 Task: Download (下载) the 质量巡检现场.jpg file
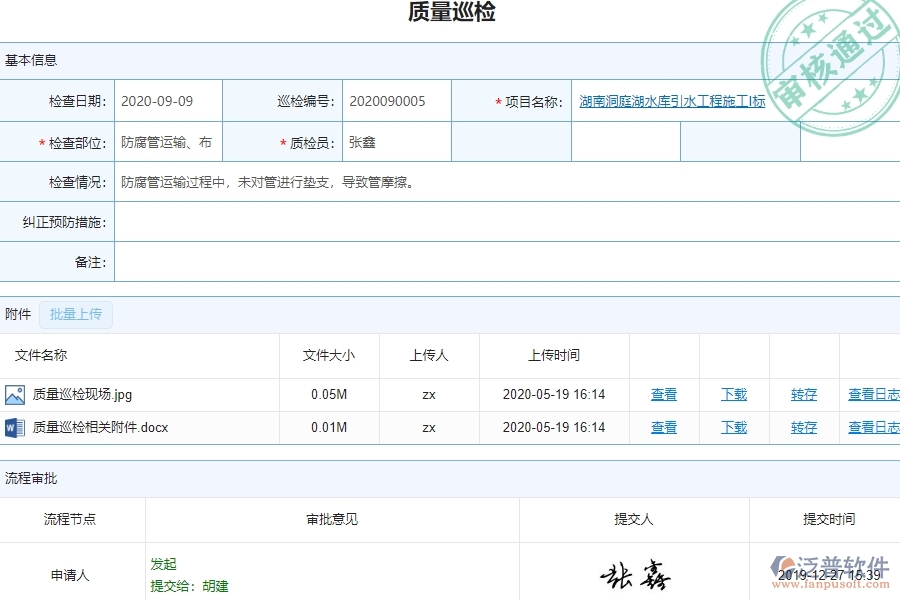click(x=733, y=394)
